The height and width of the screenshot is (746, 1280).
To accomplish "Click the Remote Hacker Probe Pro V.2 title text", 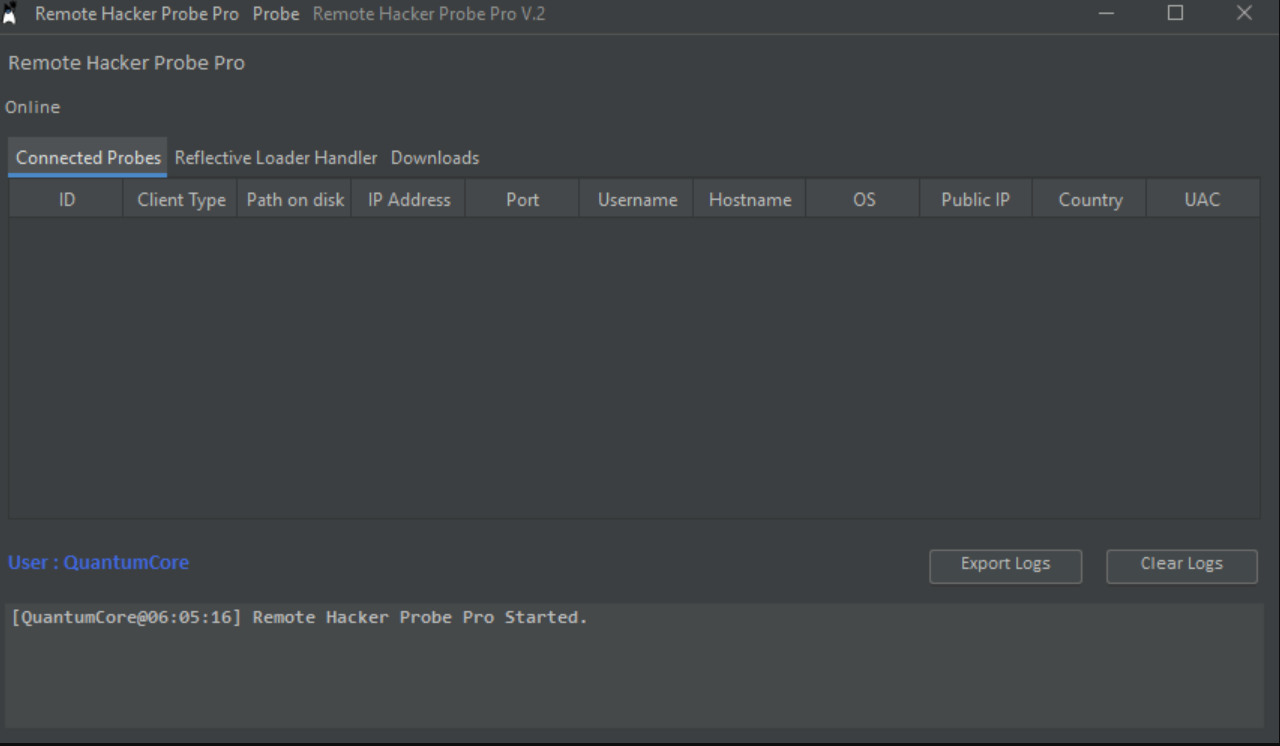I will coord(429,14).
